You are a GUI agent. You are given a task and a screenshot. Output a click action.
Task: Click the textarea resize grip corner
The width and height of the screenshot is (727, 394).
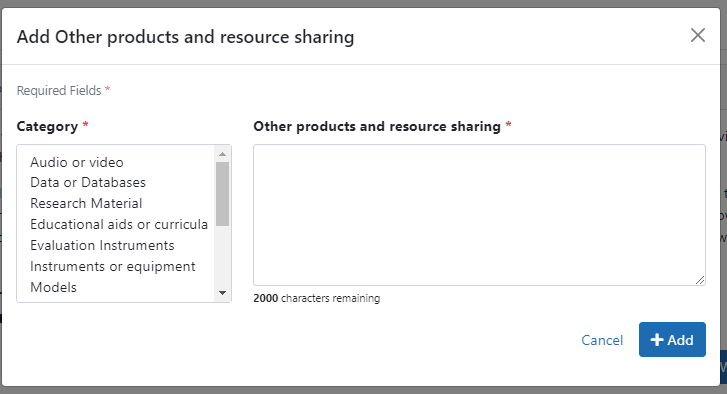click(700, 280)
